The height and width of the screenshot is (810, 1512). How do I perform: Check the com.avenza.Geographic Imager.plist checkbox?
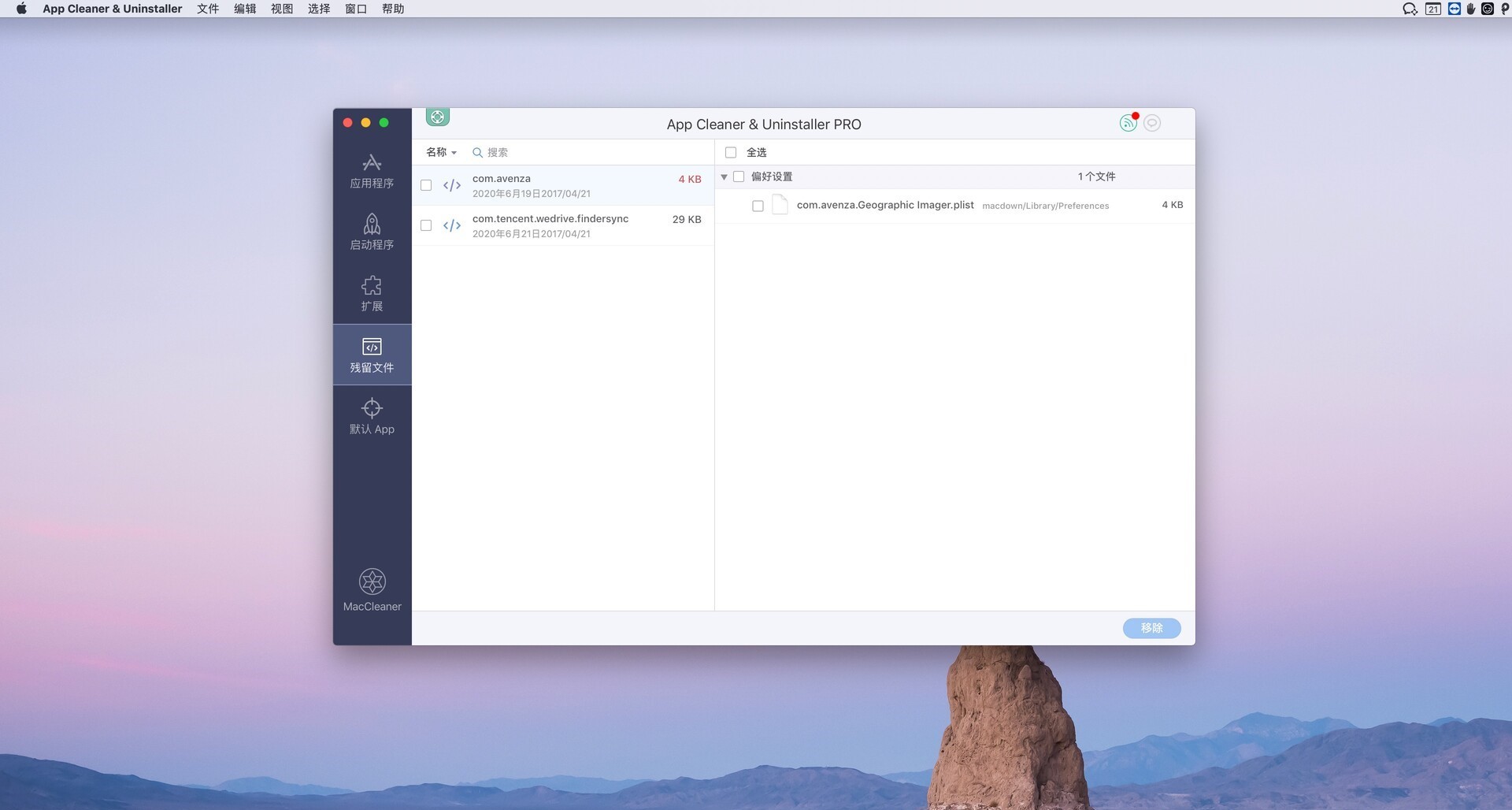[x=758, y=206]
